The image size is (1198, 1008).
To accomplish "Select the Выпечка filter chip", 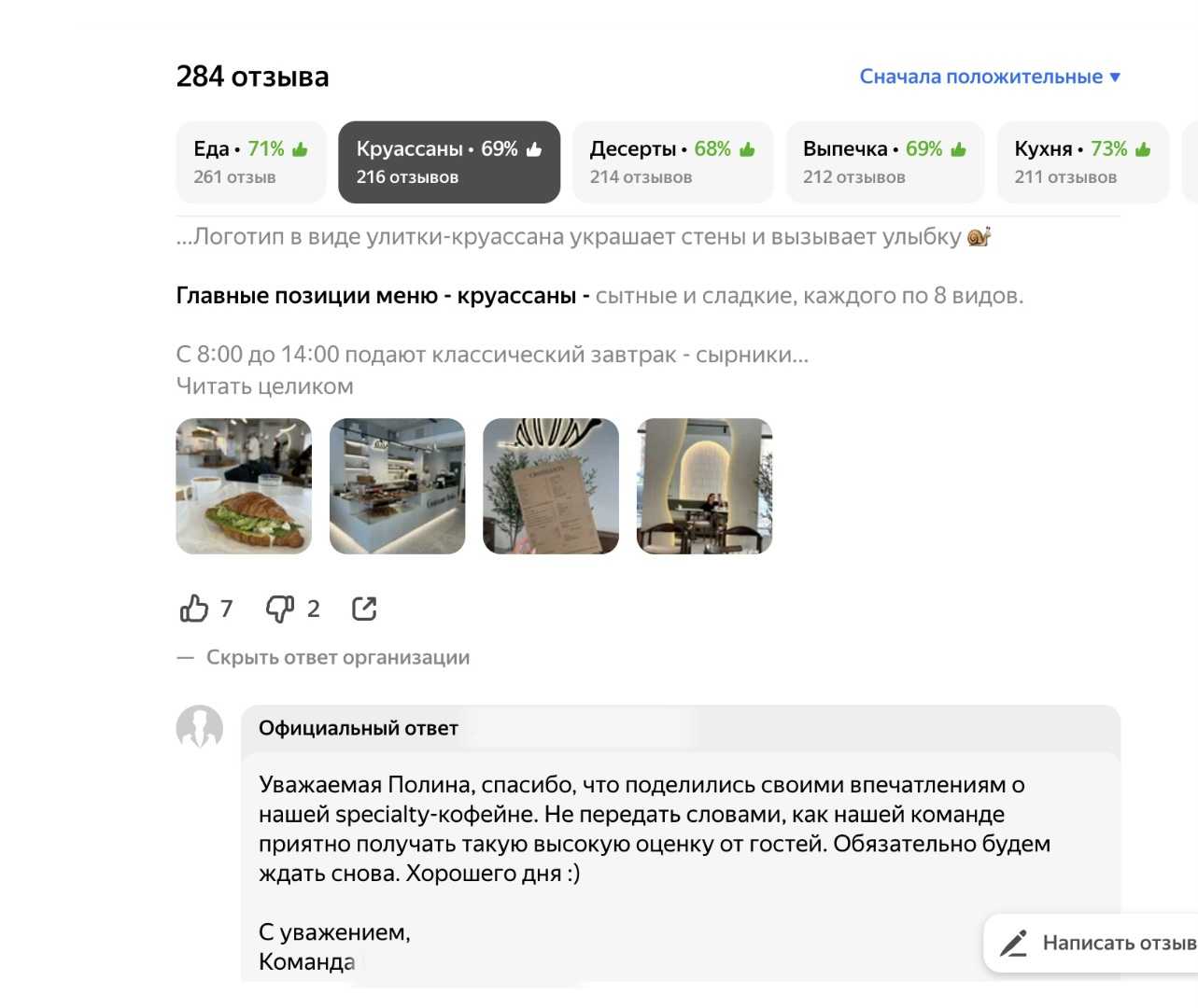I will pyautogui.click(x=885, y=162).
